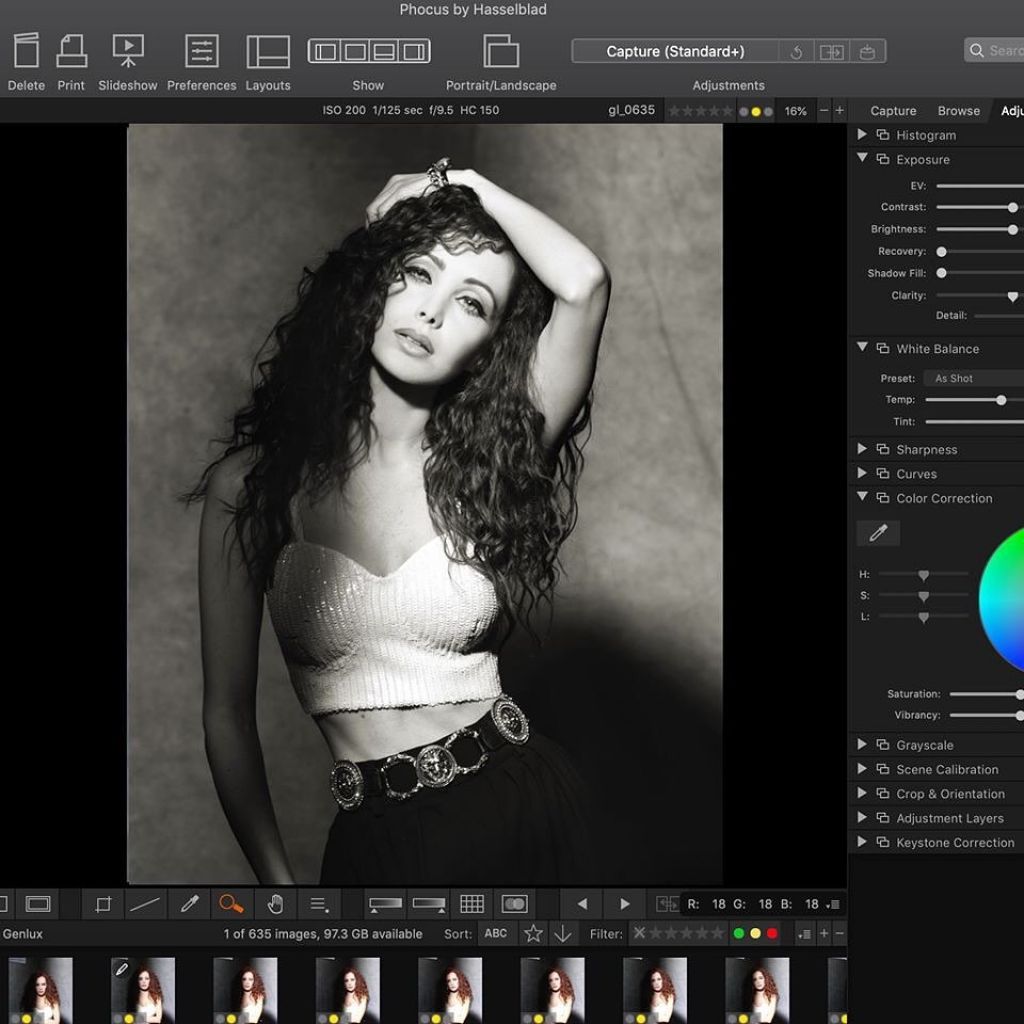Click the Color Correction eyedropper picker
The image size is (1024, 1024).
(x=878, y=533)
